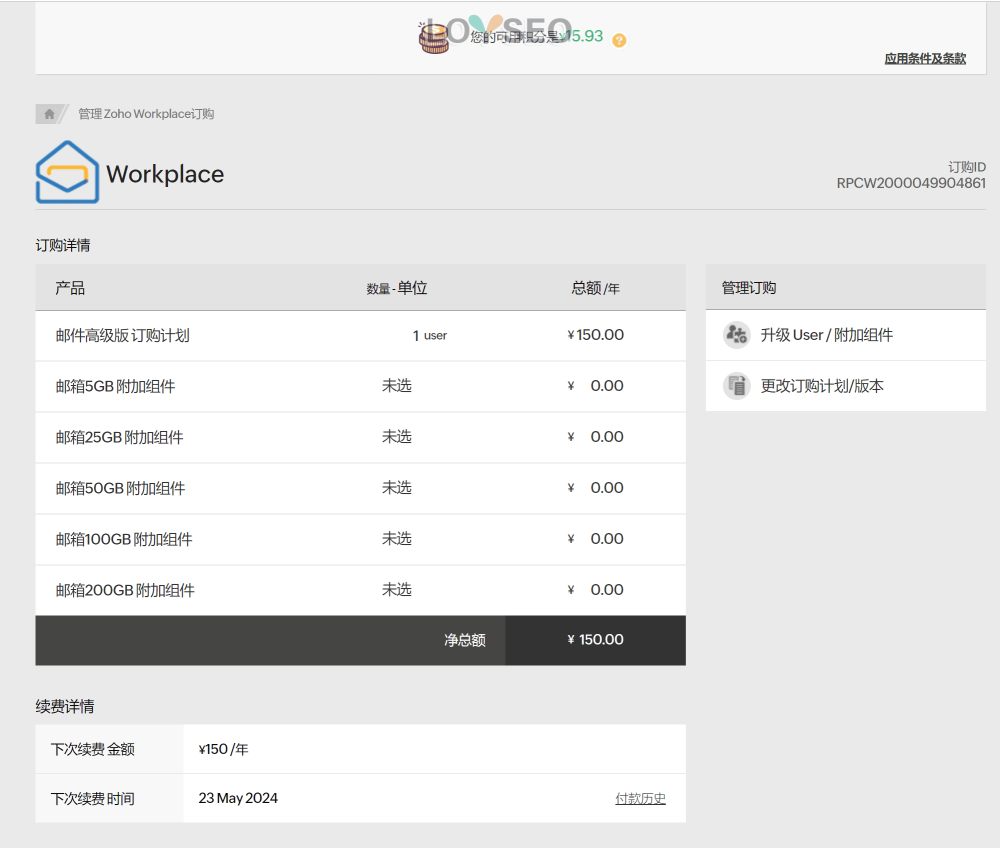The width and height of the screenshot is (1000, 848).
Task: Click the home breadcrumb icon
Action: click(49, 114)
